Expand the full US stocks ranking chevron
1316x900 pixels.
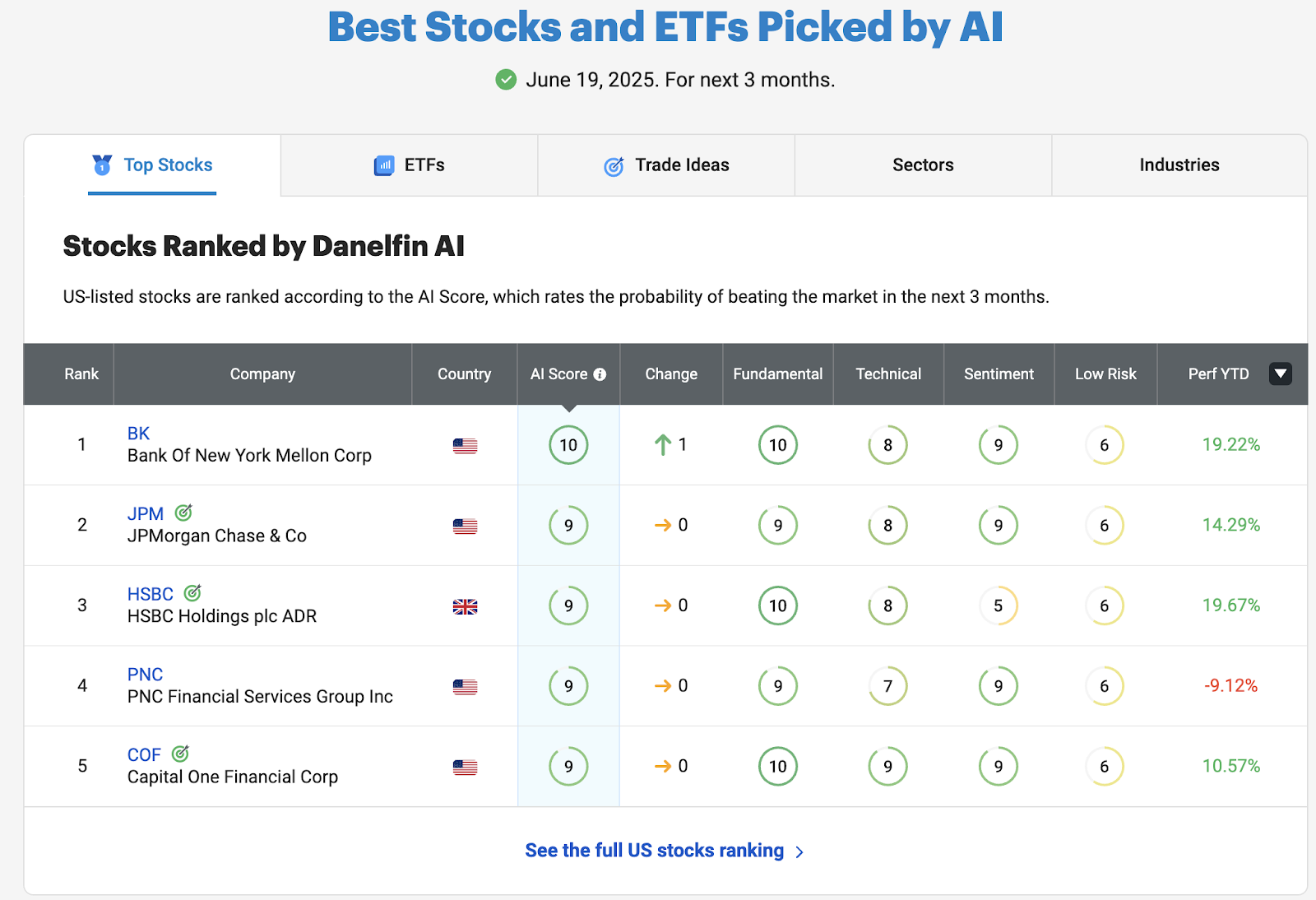(x=799, y=852)
